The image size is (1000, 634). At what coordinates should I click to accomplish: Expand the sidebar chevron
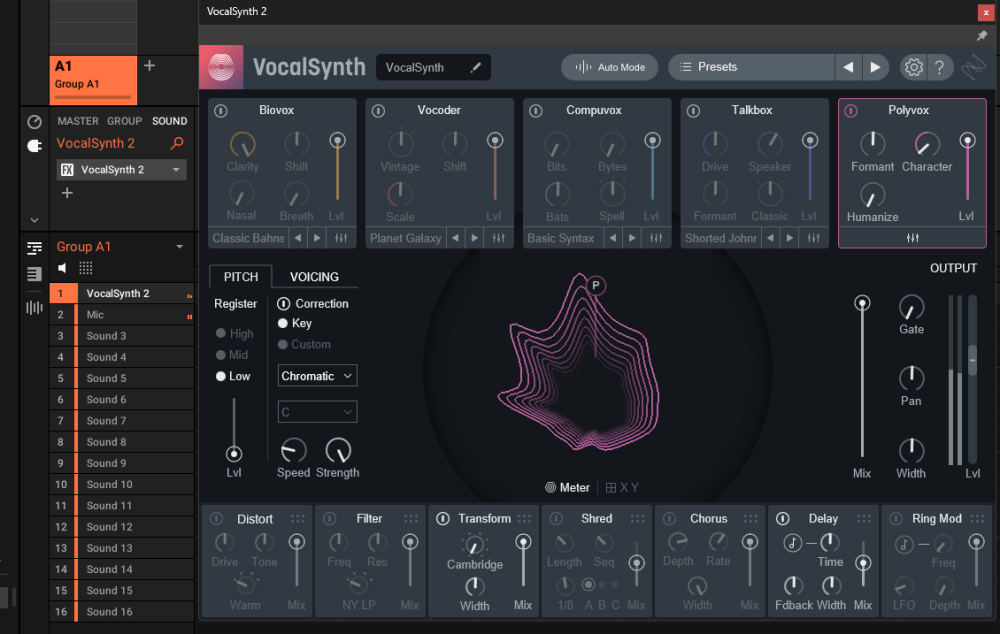point(34,220)
